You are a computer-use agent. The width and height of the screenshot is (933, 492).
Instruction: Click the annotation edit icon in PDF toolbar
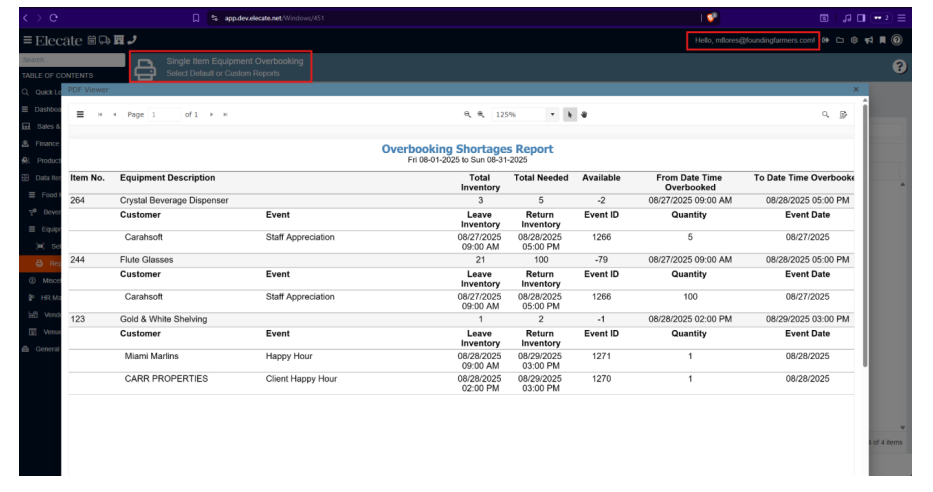point(843,114)
